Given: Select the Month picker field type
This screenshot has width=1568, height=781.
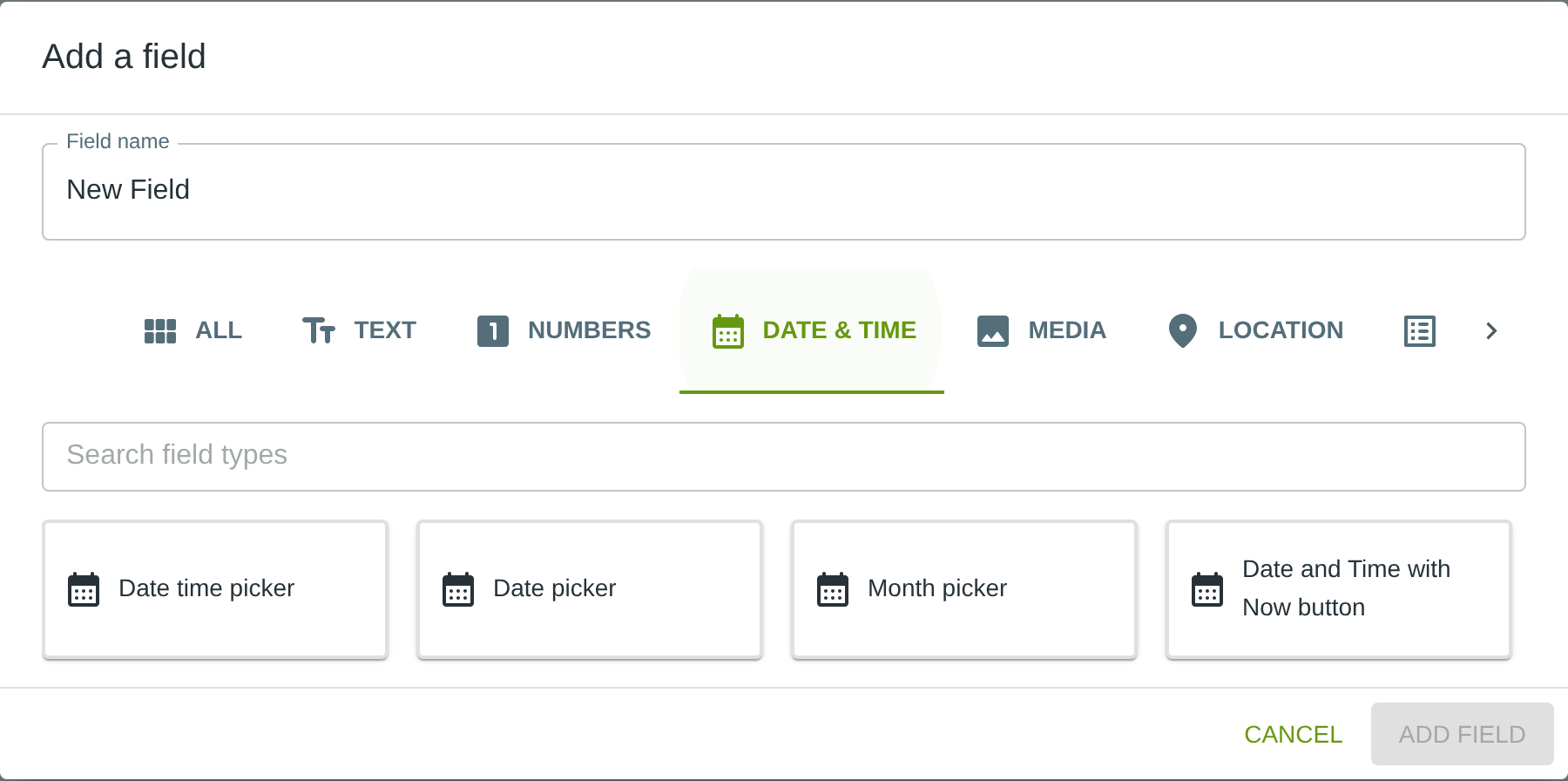Looking at the screenshot, I should 963,589.
